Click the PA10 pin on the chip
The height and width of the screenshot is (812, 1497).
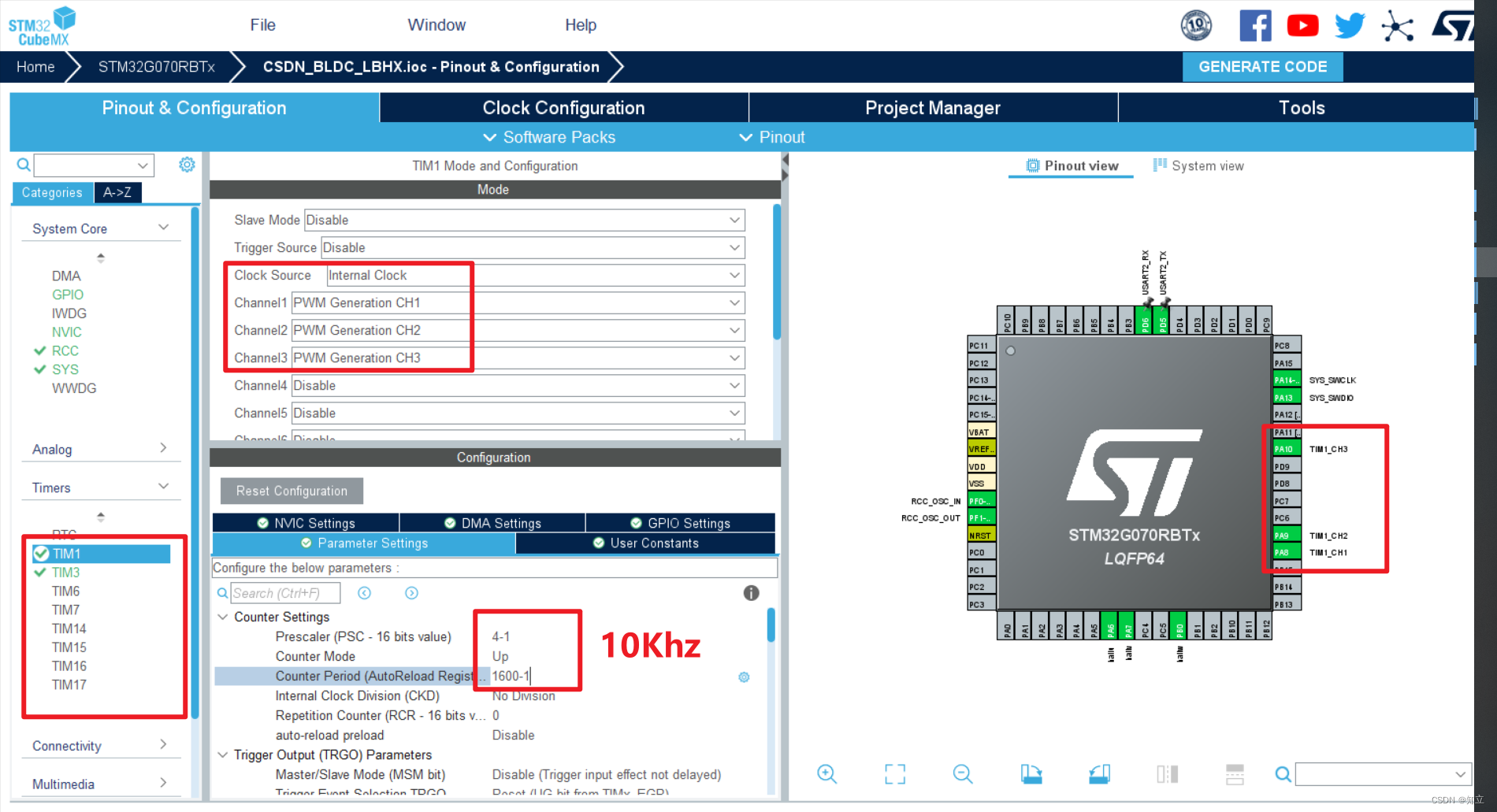[x=1287, y=449]
